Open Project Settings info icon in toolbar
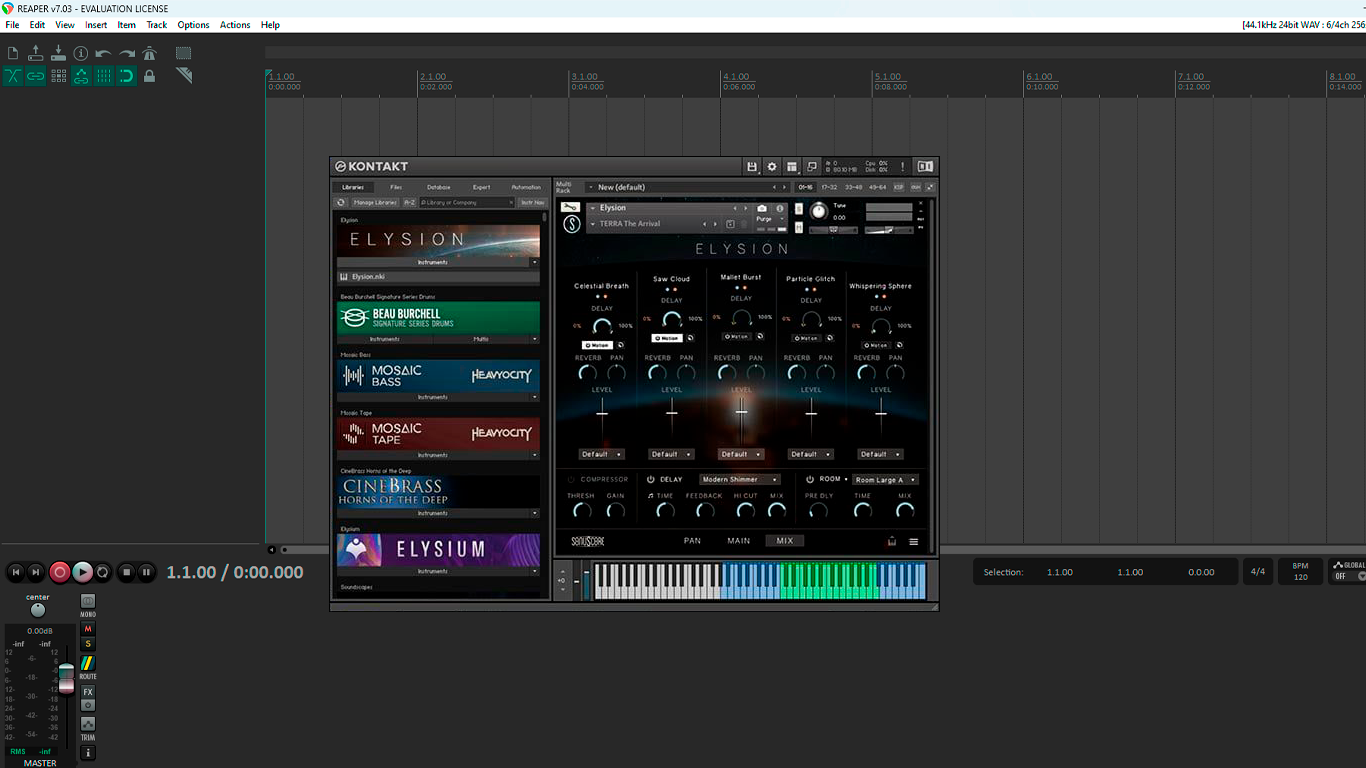 tap(81, 53)
